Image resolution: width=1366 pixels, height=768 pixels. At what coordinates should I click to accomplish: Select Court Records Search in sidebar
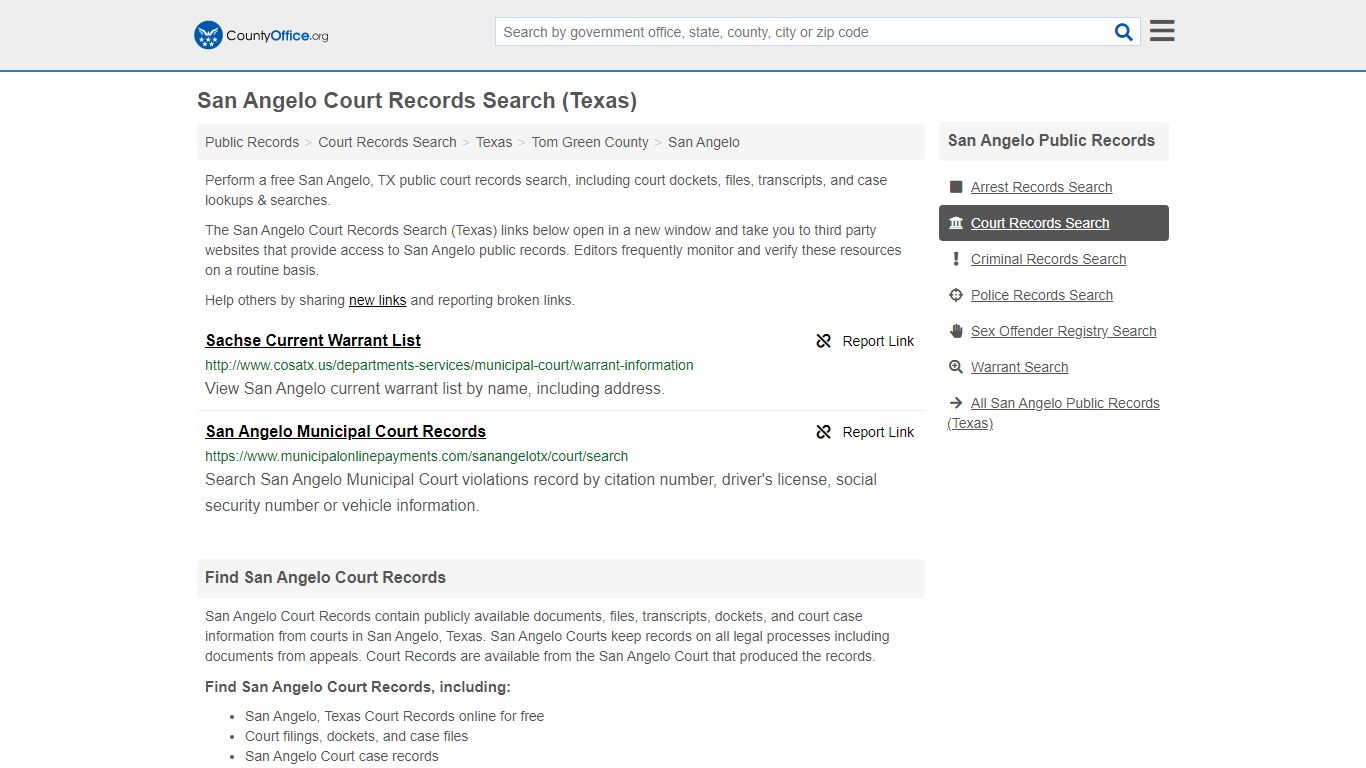click(x=1040, y=223)
